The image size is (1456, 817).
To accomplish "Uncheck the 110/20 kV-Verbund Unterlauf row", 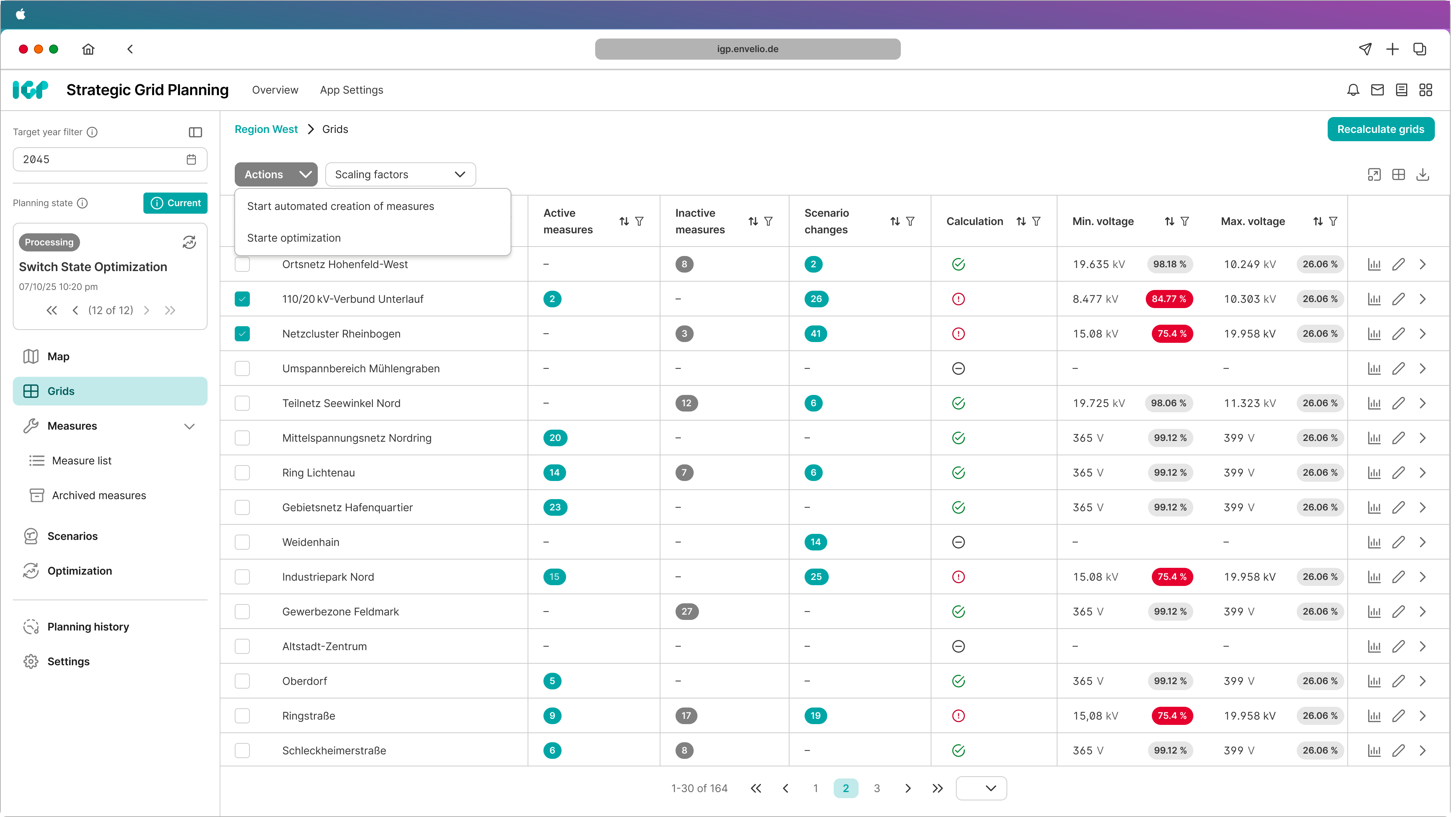I will point(243,299).
